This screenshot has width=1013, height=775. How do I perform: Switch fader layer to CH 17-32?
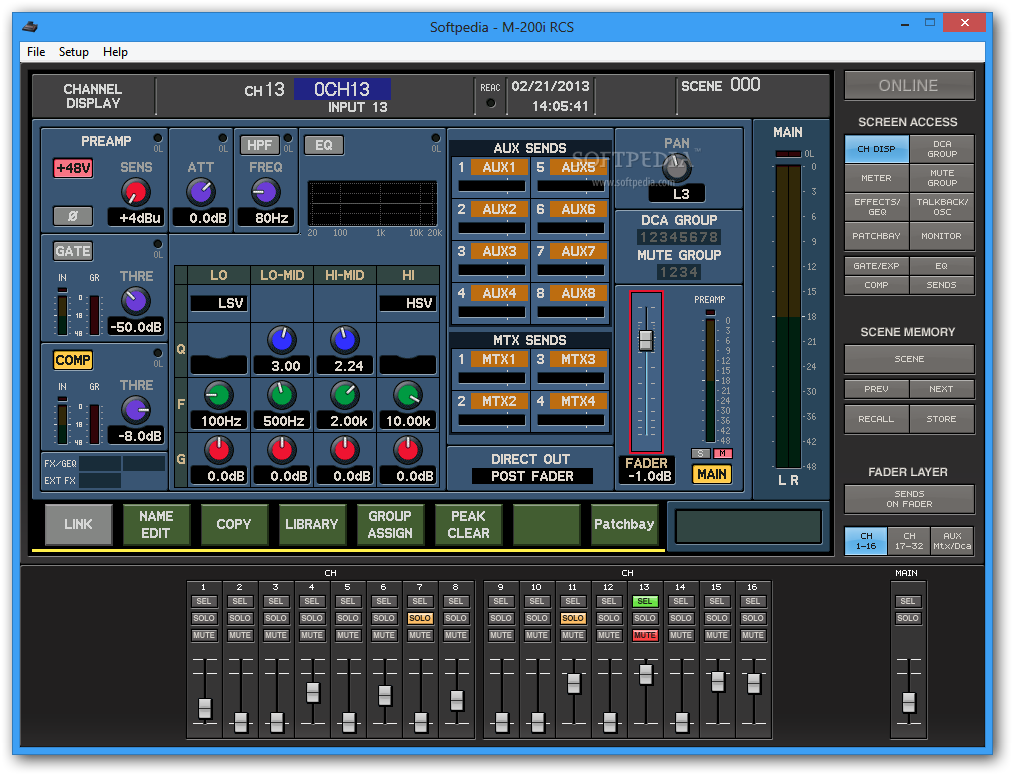pyautogui.click(x=909, y=541)
